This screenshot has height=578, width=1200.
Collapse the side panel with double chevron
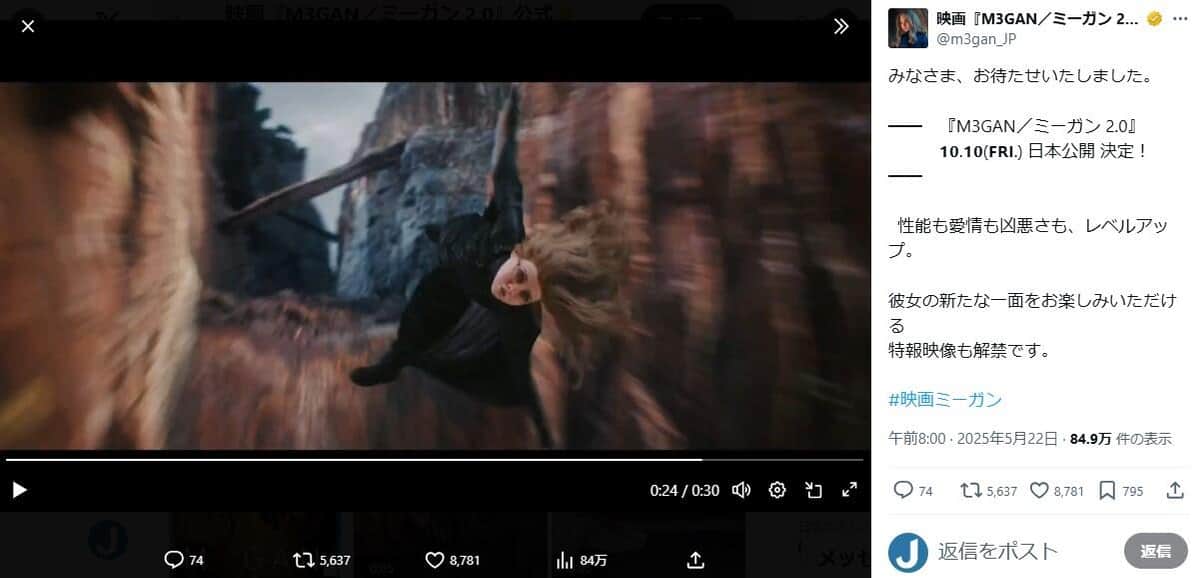[841, 26]
